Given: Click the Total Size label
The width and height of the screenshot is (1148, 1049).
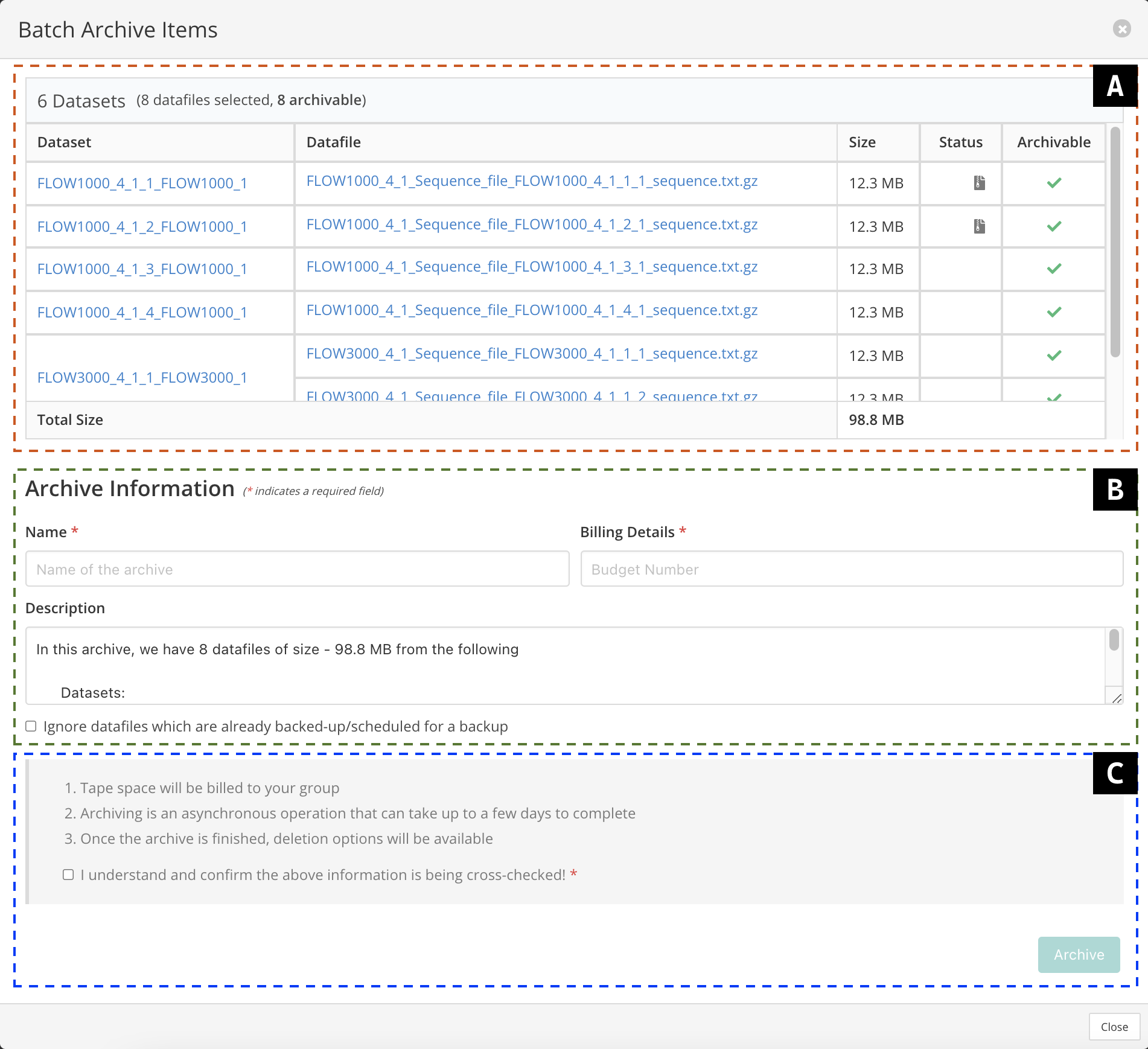Looking at the screenshot, I should pyautogui.click(x=70, y=420).
